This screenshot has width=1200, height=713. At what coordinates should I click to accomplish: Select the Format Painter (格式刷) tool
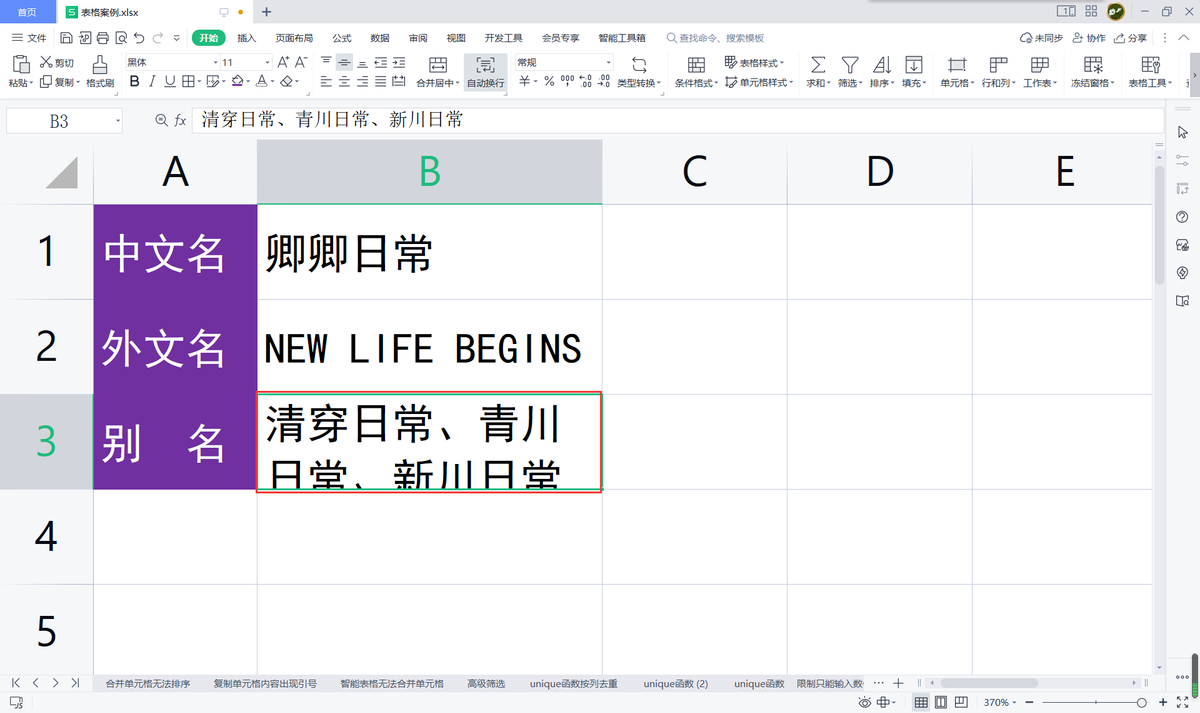[100, 72]
